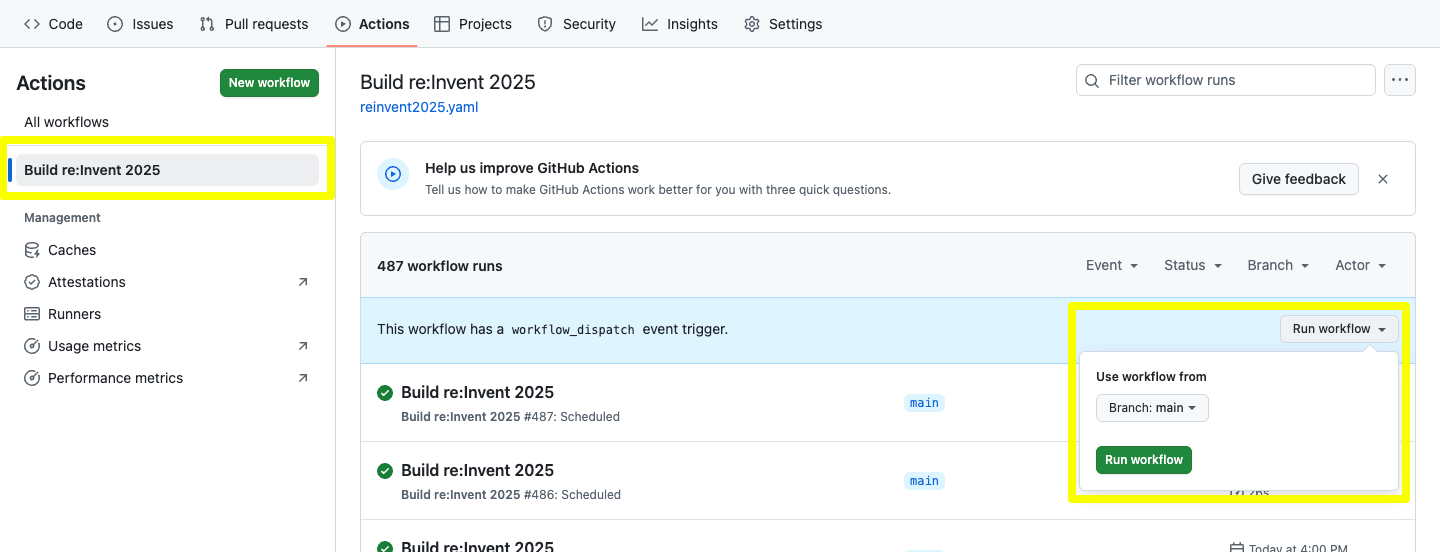This screenshot has height=552, width=1440.
Task: Switch to the Insights tab
Action: click(x=680, y=24)
